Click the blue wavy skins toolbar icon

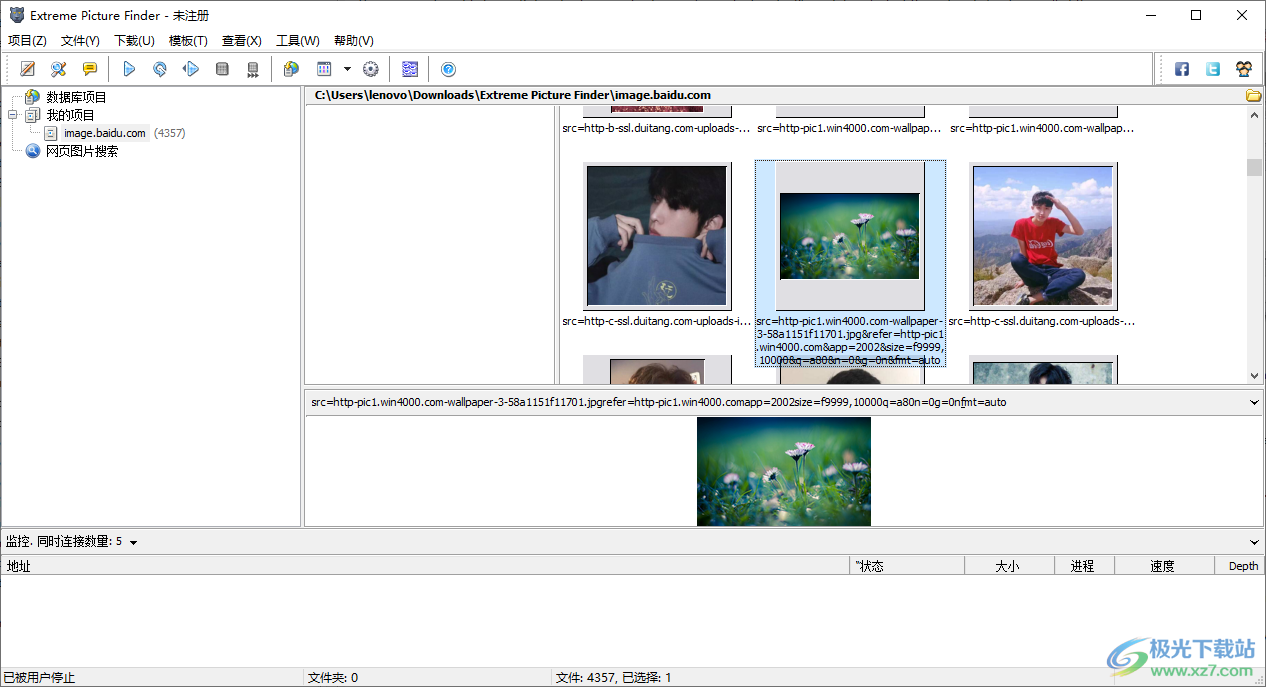click(x=410, y=69)
